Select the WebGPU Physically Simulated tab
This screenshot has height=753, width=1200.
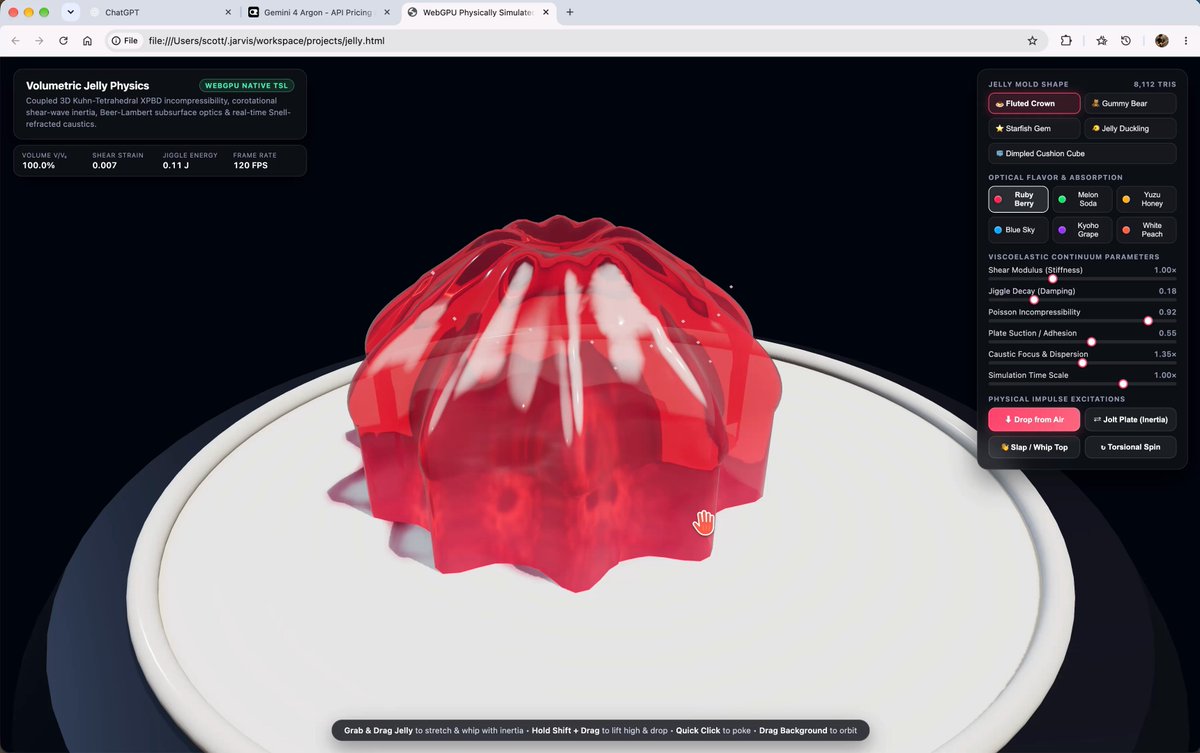coord(478,12)
